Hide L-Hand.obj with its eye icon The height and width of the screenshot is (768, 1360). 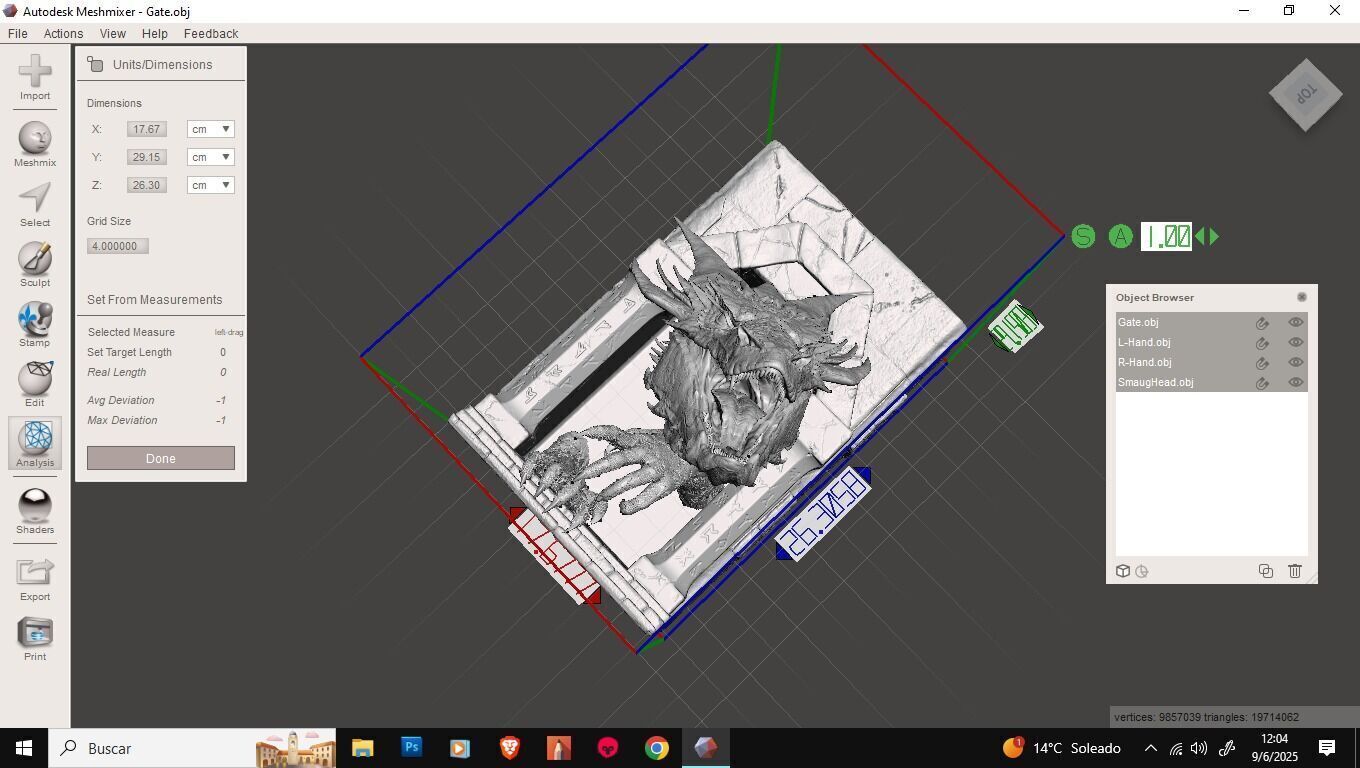[x=1296, y=342]
